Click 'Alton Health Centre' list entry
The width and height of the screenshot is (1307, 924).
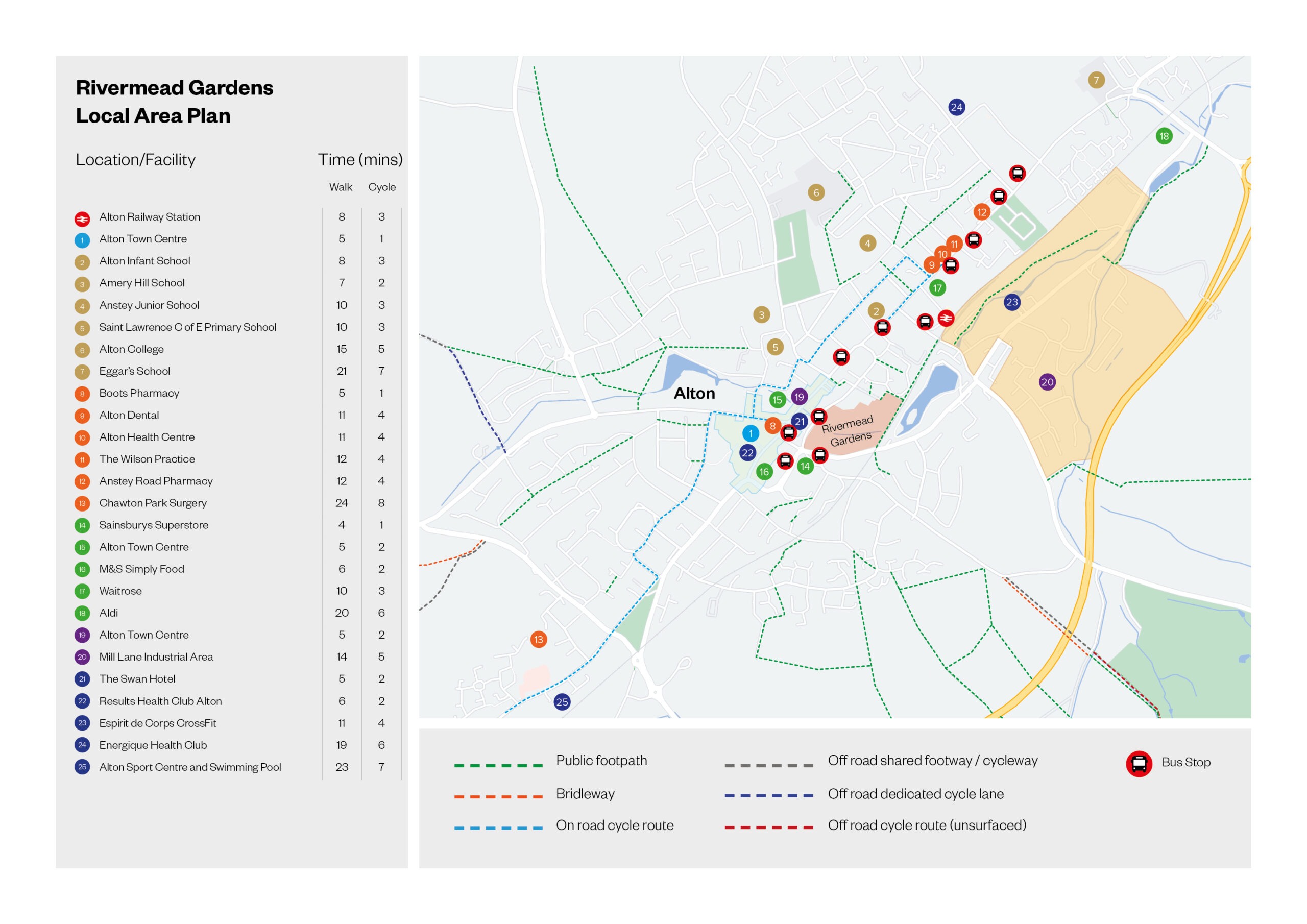147,437
